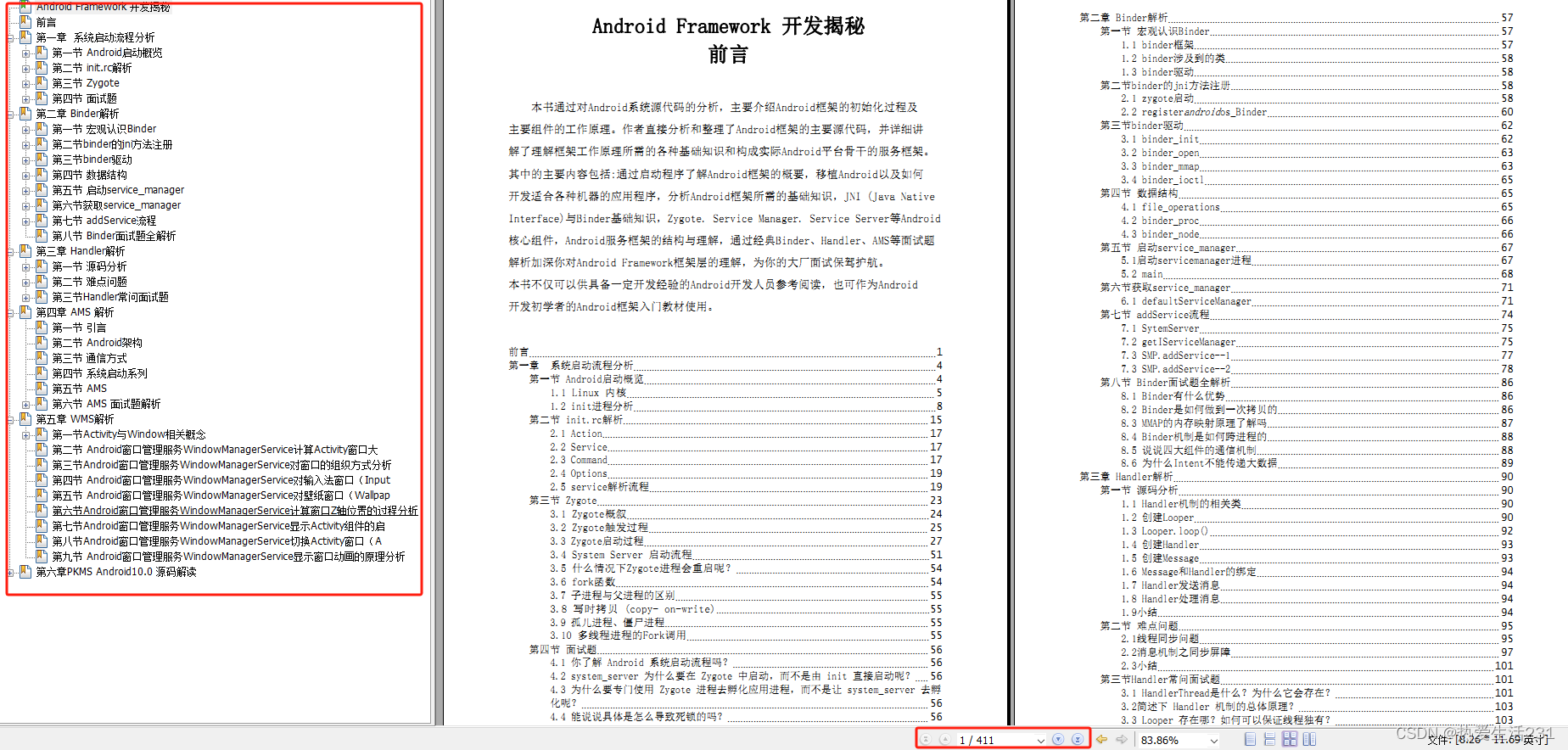Click bookmark icon of 第三节 通信方式
The height and width of the screenshot is (750, 1568).
tap(42, 358)
